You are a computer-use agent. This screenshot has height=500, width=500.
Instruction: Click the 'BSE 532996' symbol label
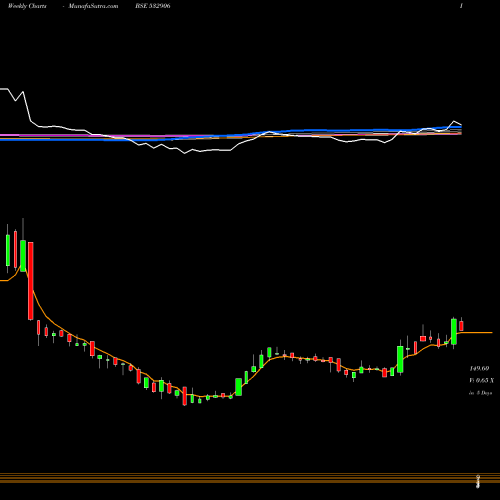click(x=153, y=6)
